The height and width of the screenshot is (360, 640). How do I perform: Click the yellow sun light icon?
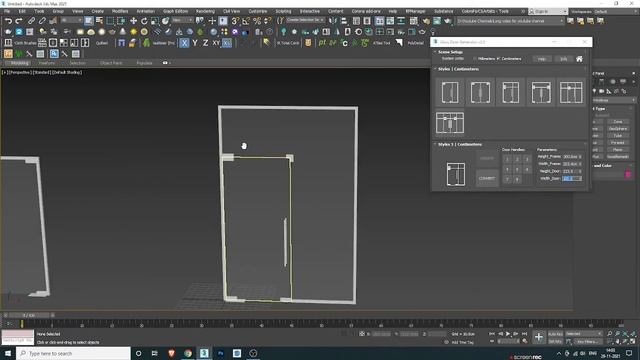(x=133, y=31)
